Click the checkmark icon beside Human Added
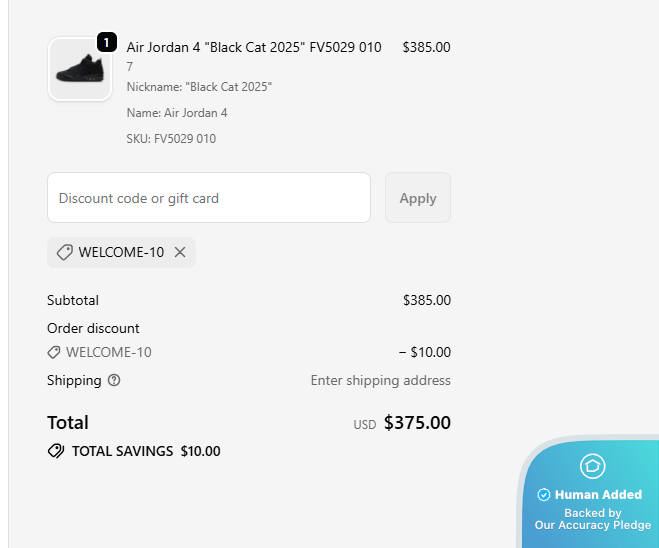The height and width of the screenshot is (548, 659). pyautogui.click(x=544, y=494)
